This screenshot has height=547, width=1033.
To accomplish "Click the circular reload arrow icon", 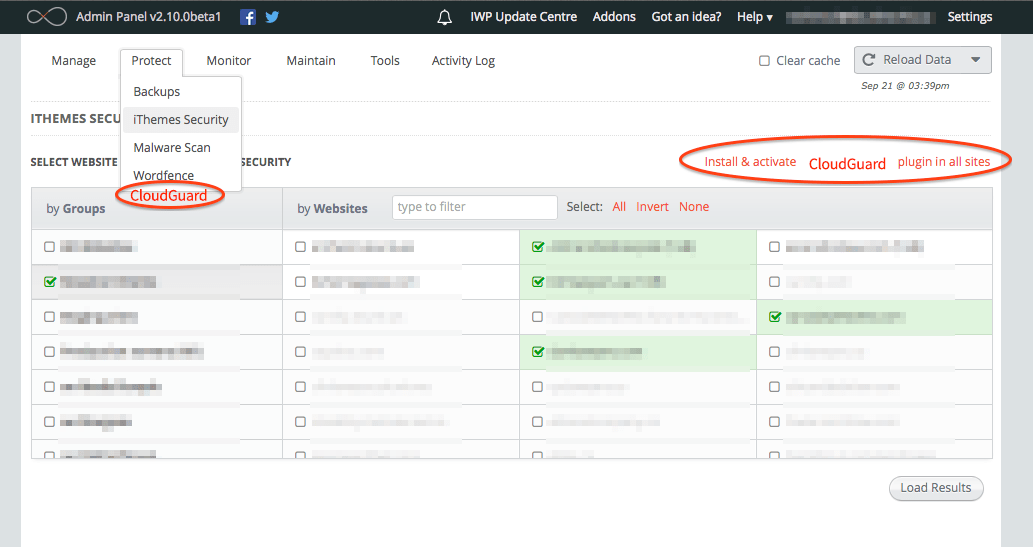I will [x=869, y=60].
